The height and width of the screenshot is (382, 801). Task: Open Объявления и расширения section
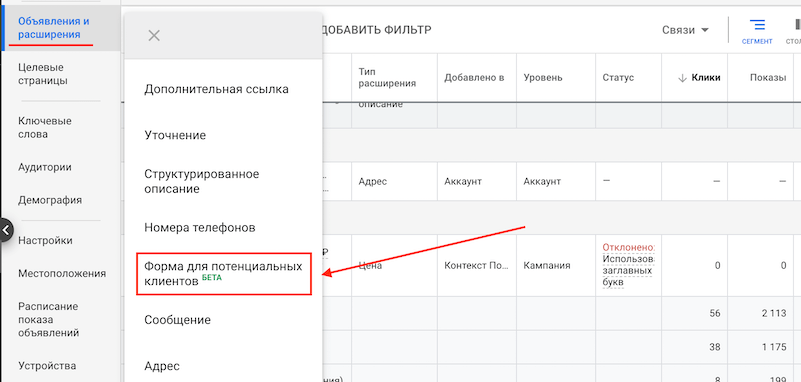[x=54, y=28]
